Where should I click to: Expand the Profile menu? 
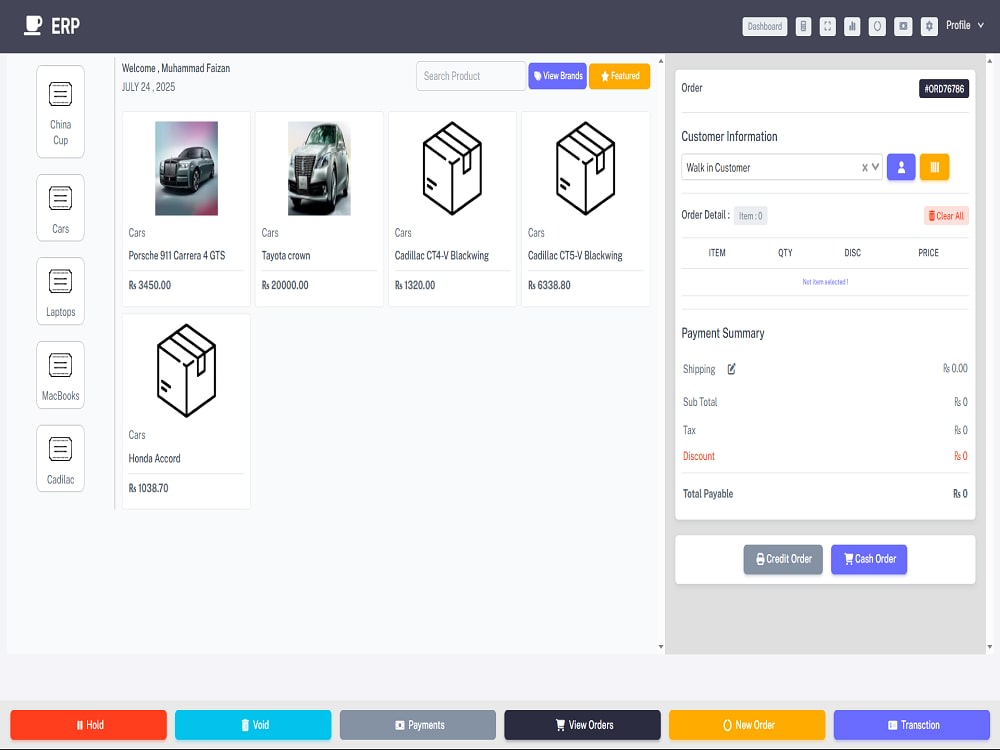click(x=964, y=26)
